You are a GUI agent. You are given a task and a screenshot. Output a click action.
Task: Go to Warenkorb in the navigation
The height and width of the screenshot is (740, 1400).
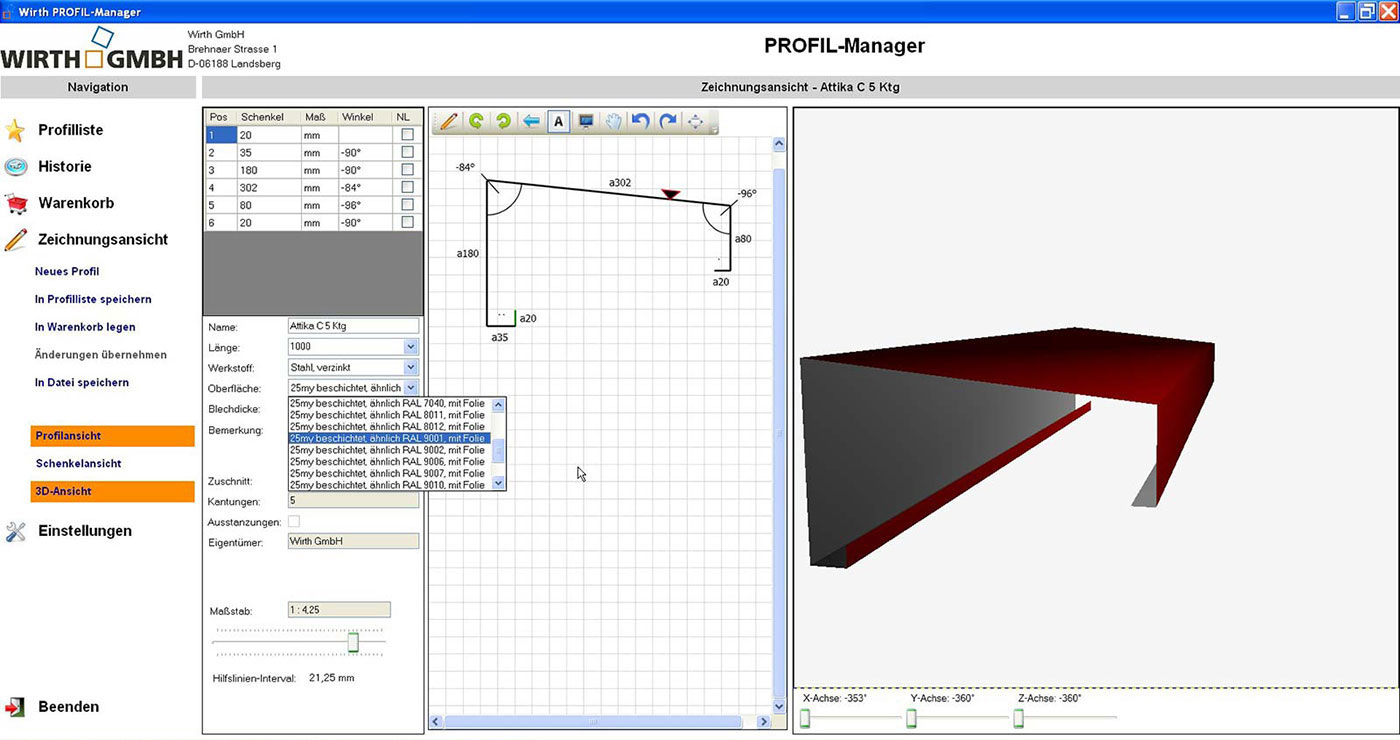click(76, 203)
